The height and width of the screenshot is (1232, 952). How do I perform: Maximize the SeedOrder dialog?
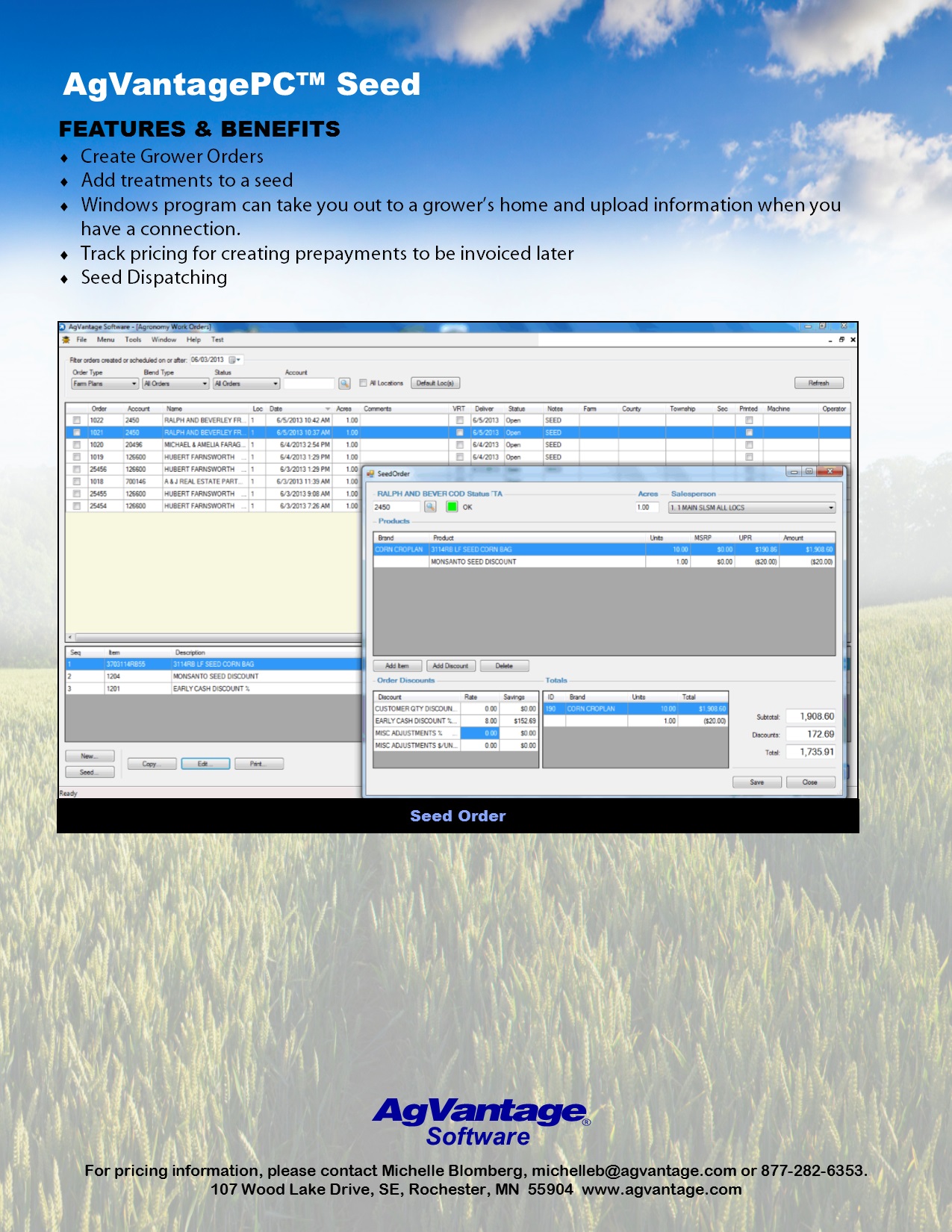pyautogui.click(x=809, y=472)
